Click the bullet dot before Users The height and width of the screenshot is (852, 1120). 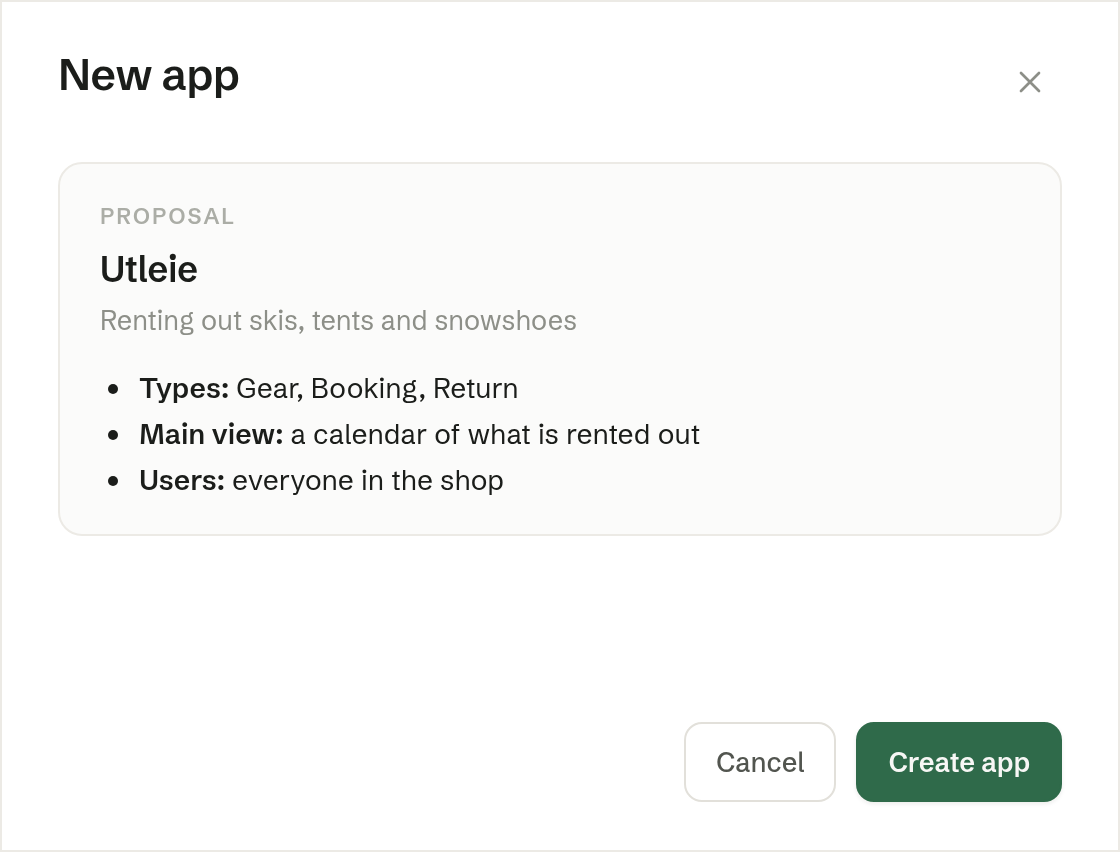(113, 481)
